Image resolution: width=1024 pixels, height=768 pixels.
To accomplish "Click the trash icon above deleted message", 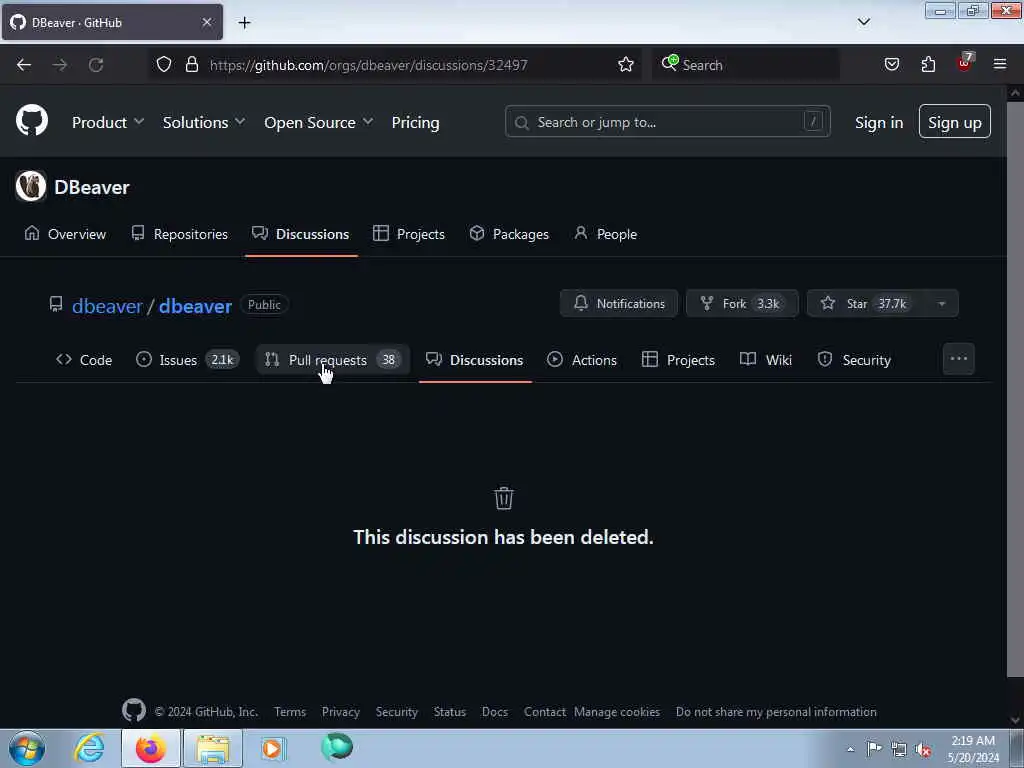I will click(504, 498).
